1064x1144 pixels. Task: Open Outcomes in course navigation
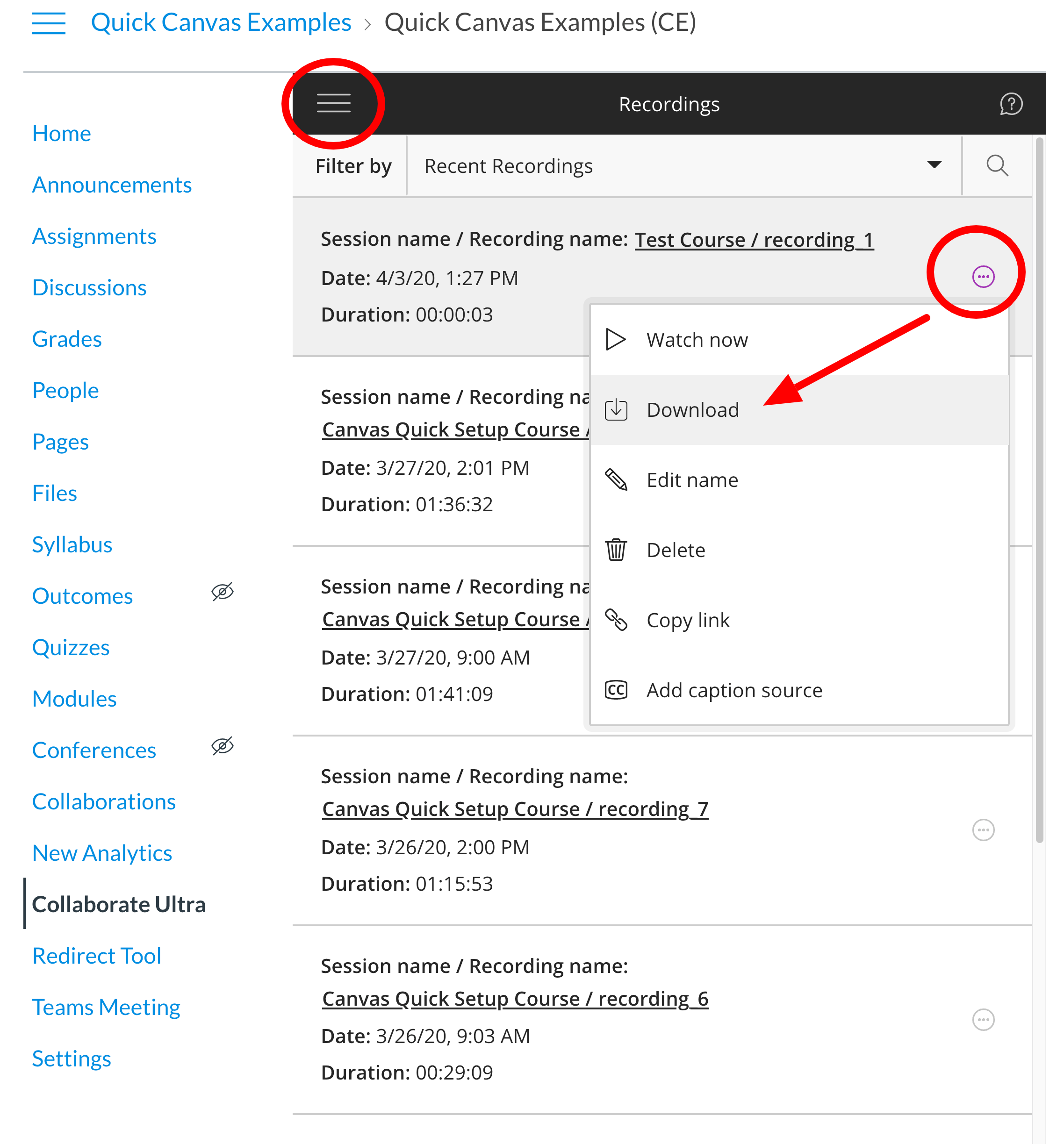coord(82,595)
